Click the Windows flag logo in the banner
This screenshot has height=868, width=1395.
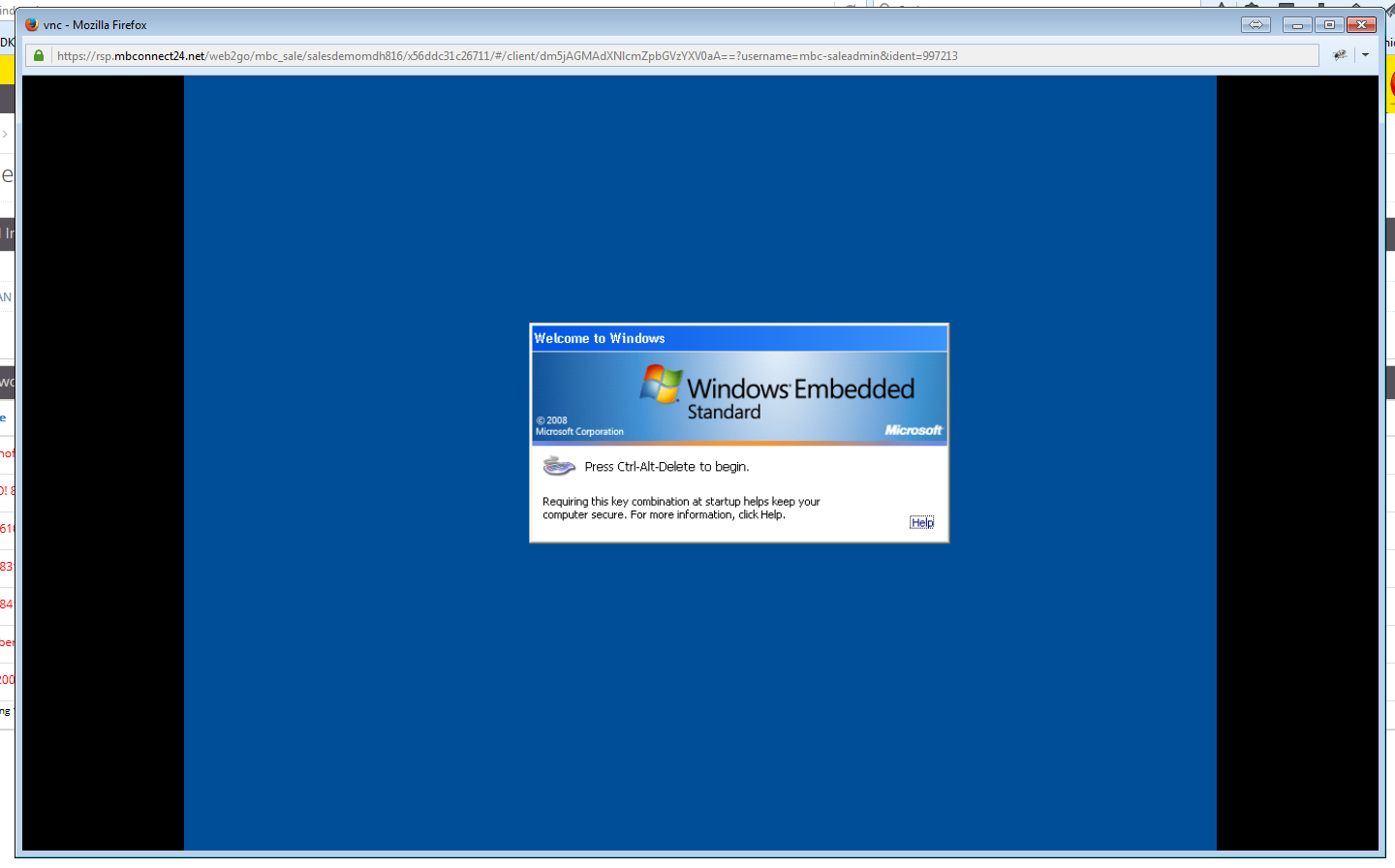click(662, 384)
